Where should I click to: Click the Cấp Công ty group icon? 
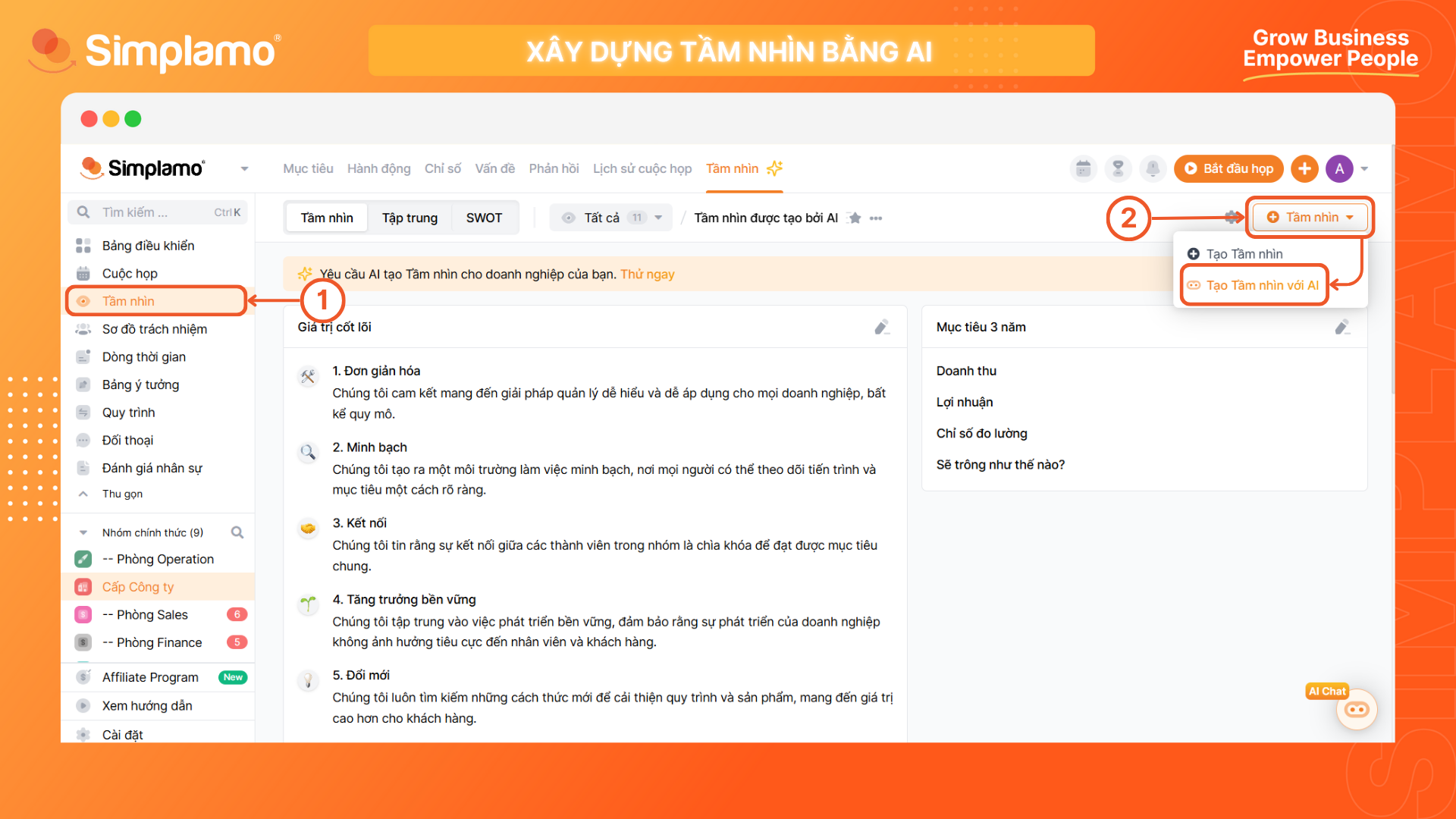tap(83, 587)
